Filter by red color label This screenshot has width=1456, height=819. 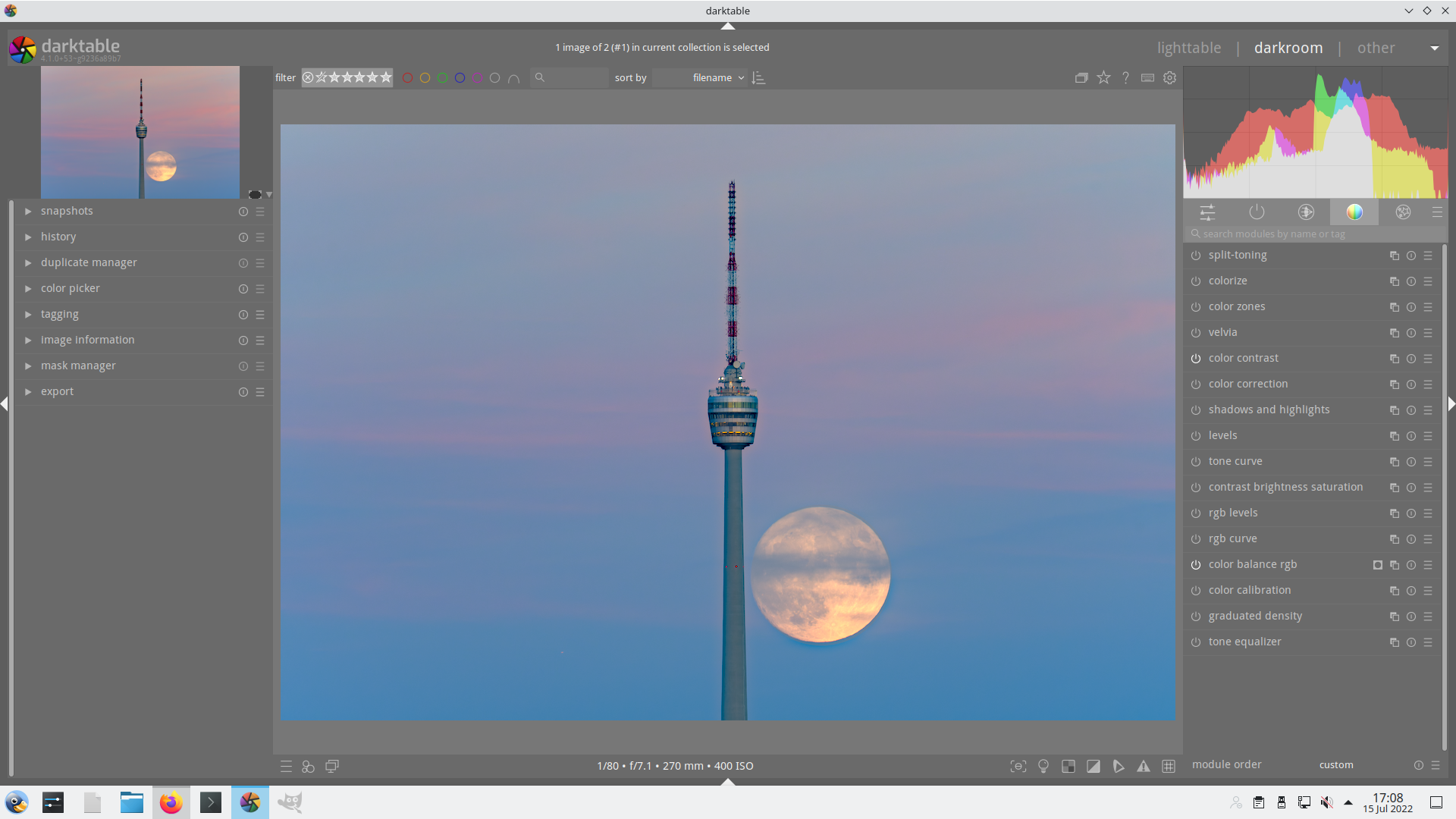point(407,78)
